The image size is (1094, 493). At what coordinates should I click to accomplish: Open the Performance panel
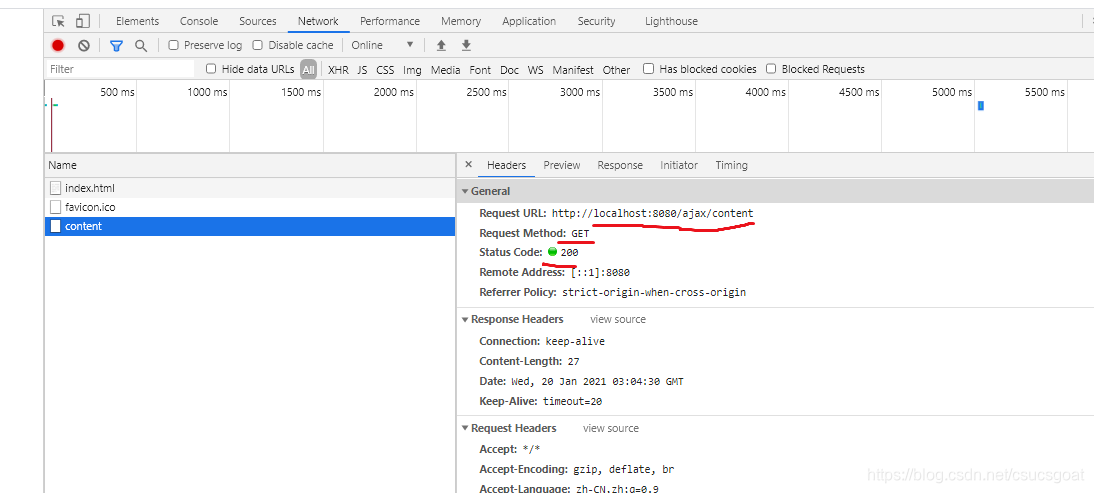pyautogui.click(x=390, y=21)
